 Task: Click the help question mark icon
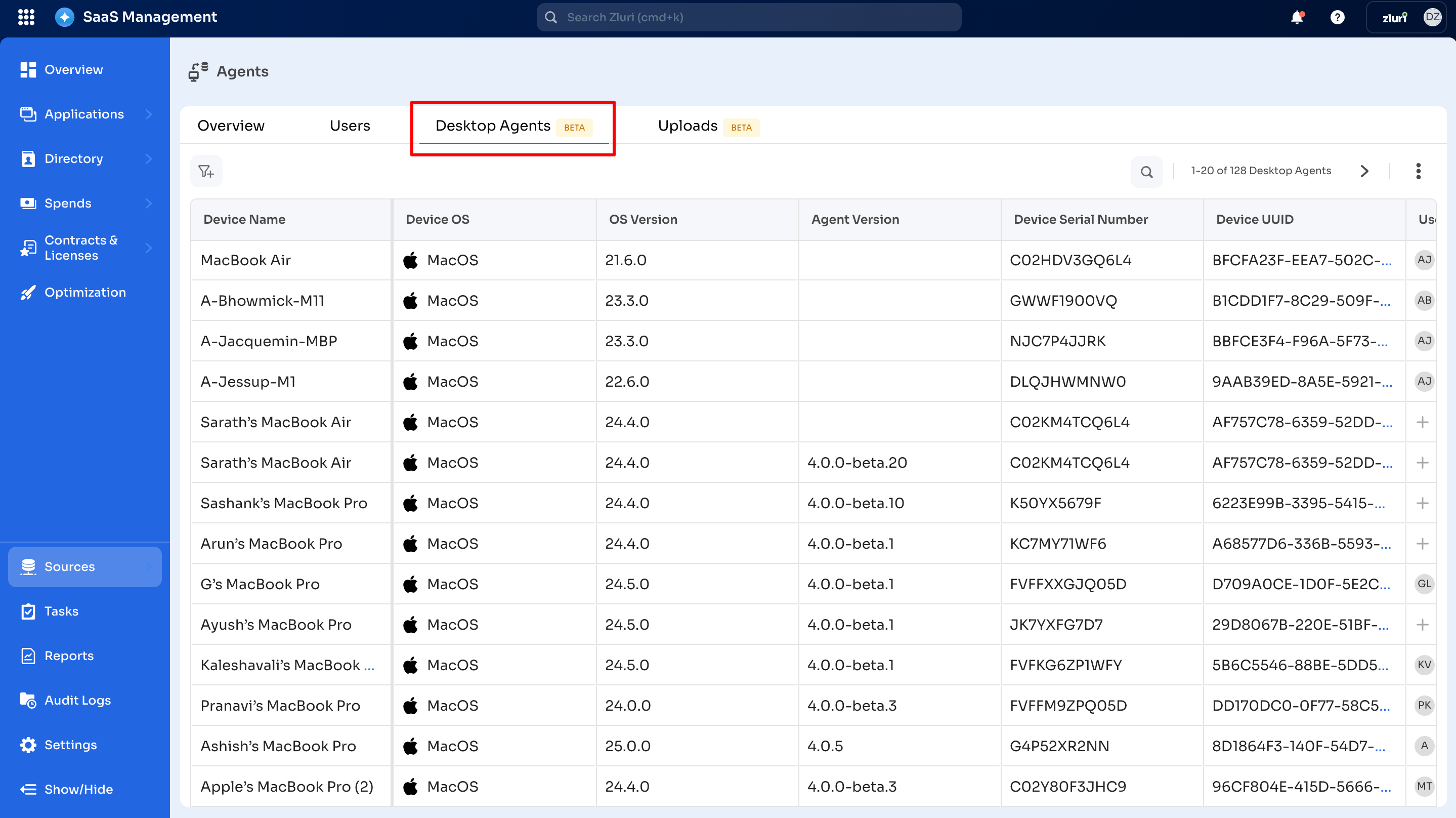coord(1337,18)
